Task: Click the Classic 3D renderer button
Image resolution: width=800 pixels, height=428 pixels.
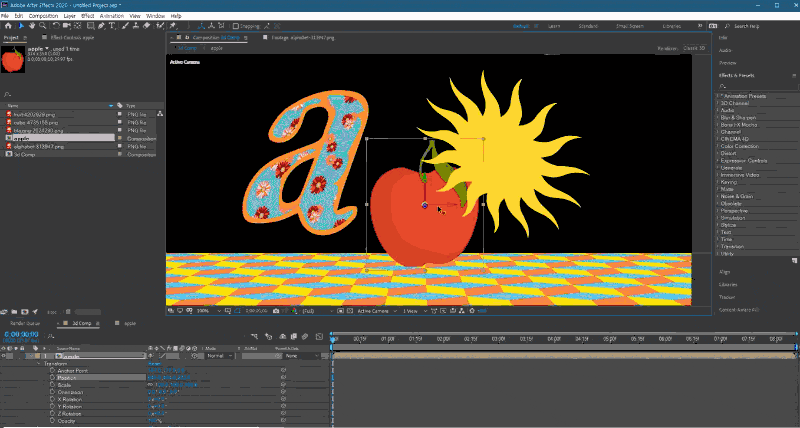Action: 692,47
